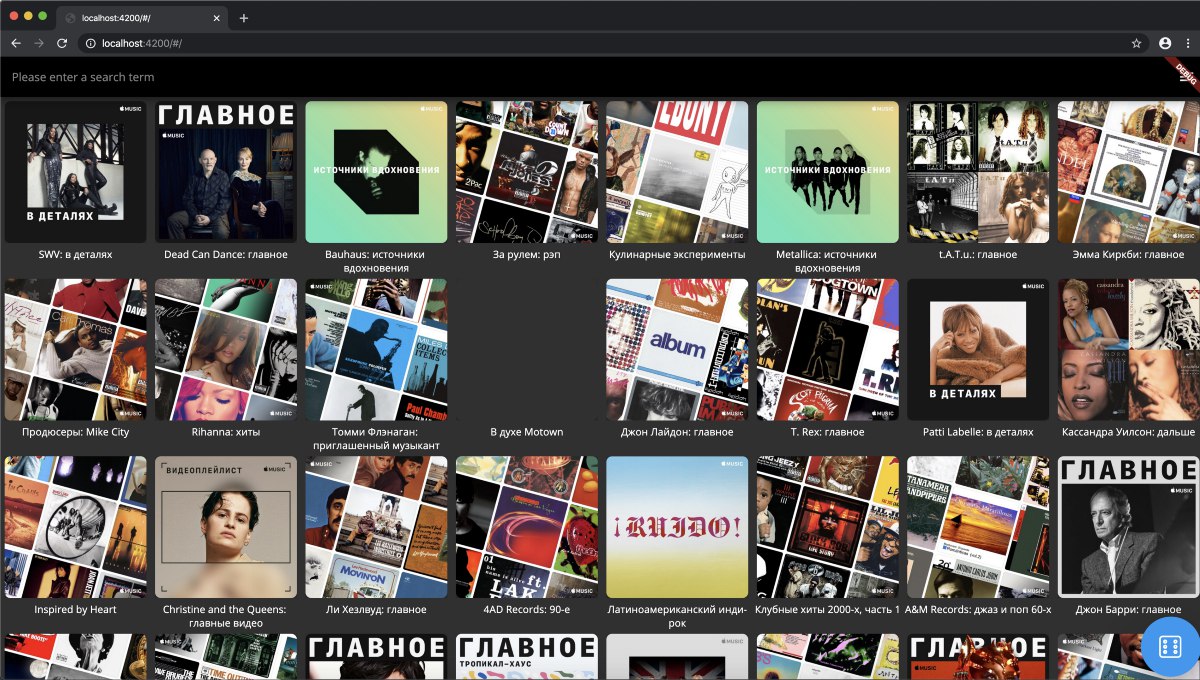The image size is (1200, 680).
Task: Open the Продюсеры: Mike City cover
Action: 75,349
